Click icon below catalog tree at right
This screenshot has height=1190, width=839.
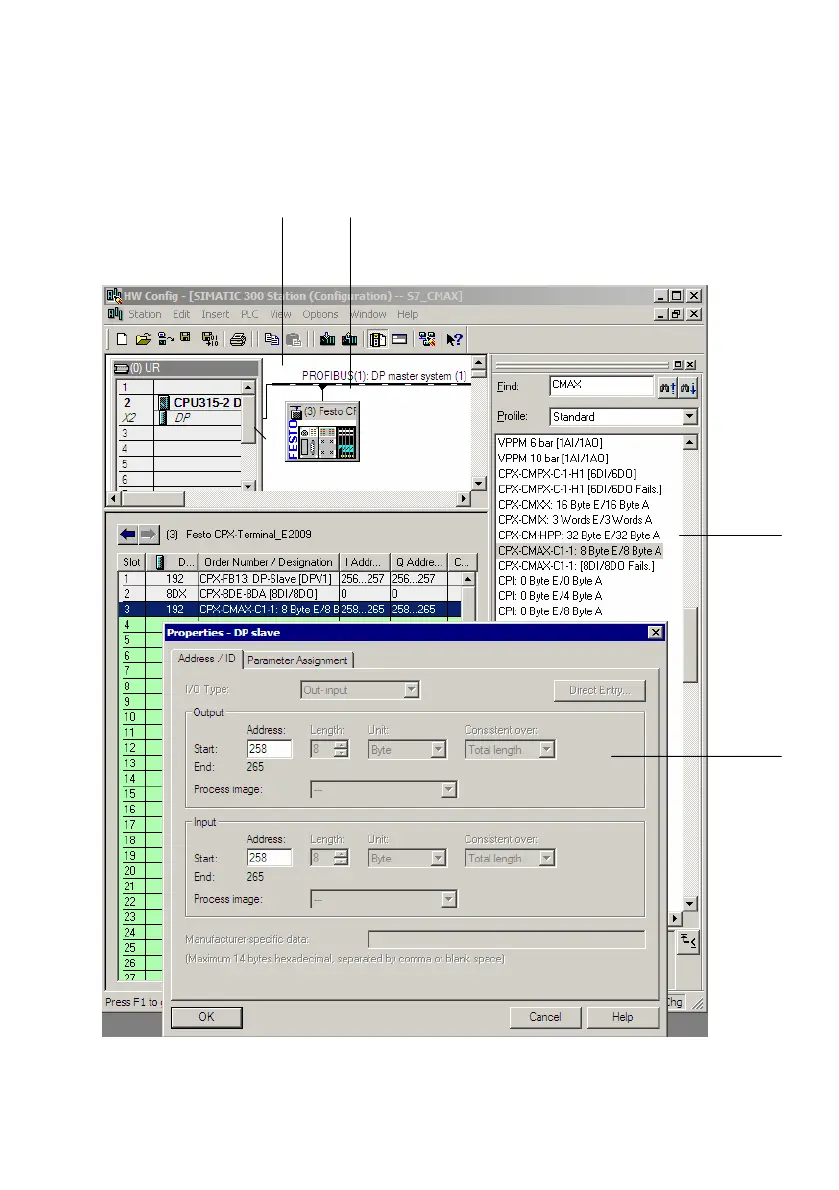point(688,941)
